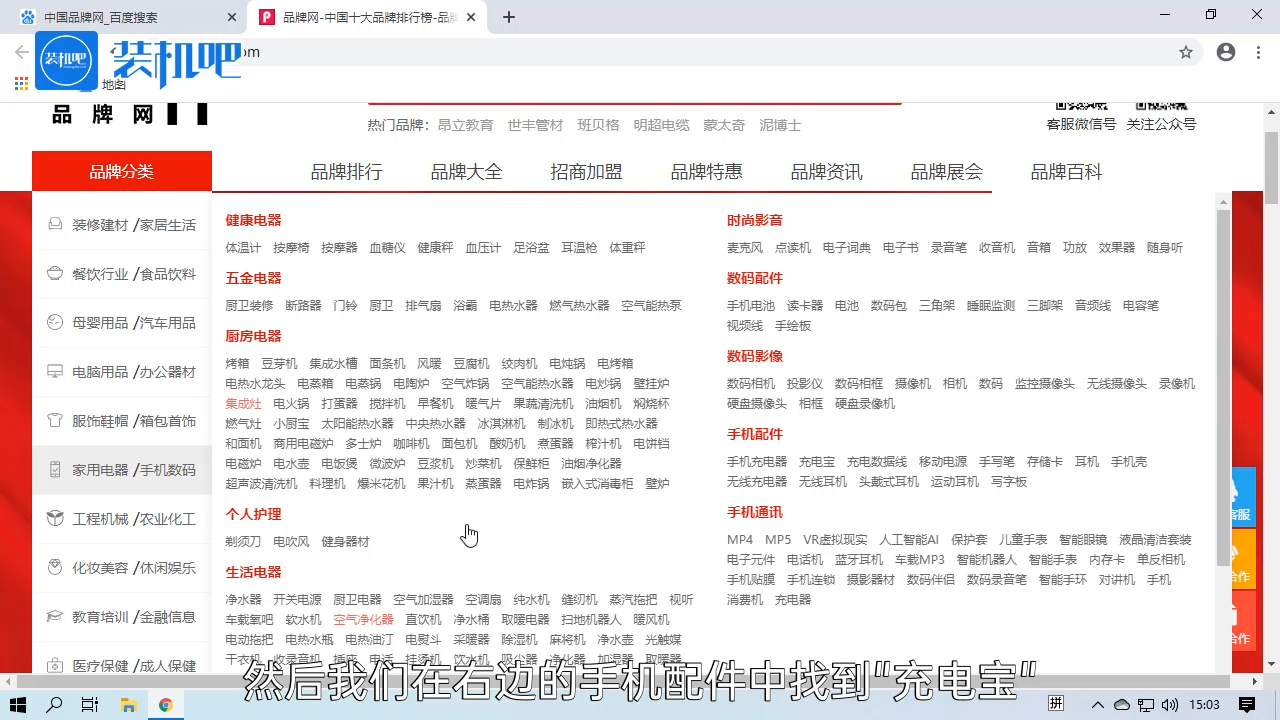Click the back navigation arrow
Image resolution: width=1280 pixels, height=720 pixels.
(x=20, y=52)
